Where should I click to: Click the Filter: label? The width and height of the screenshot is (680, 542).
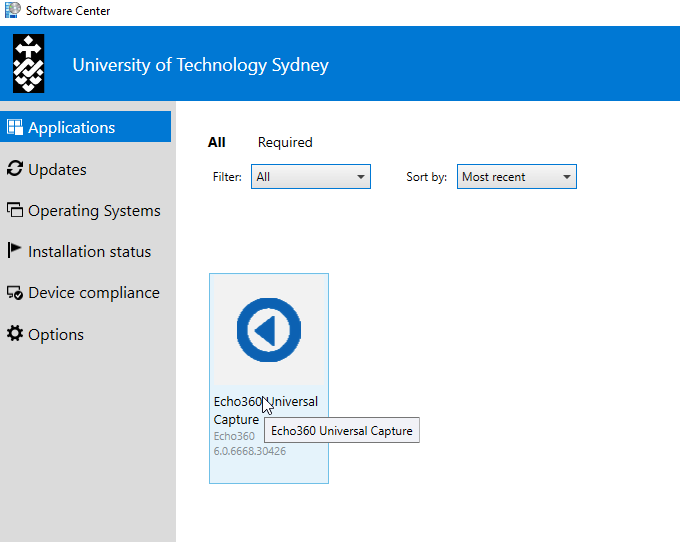click(227, 177)
